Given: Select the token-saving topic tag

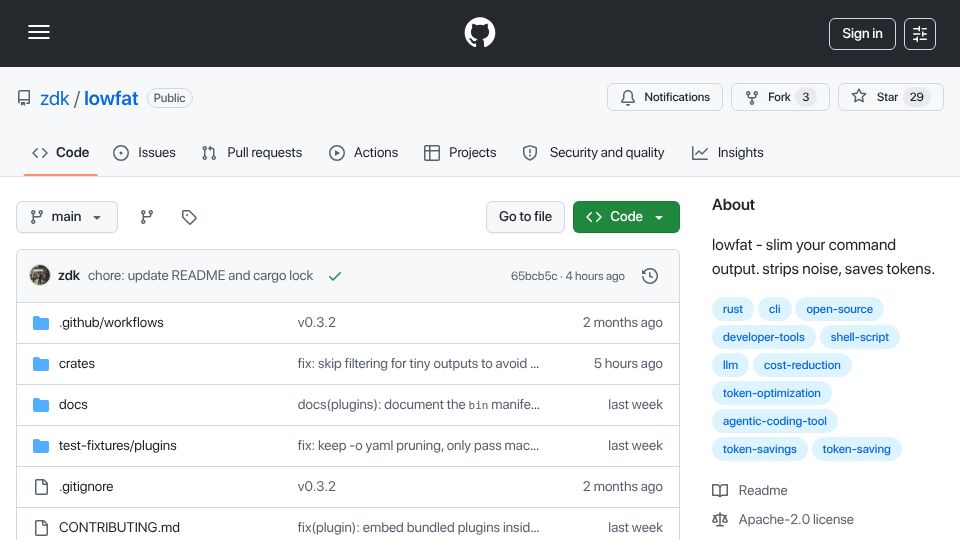Looking at the screenshot, I should (856, 449).
